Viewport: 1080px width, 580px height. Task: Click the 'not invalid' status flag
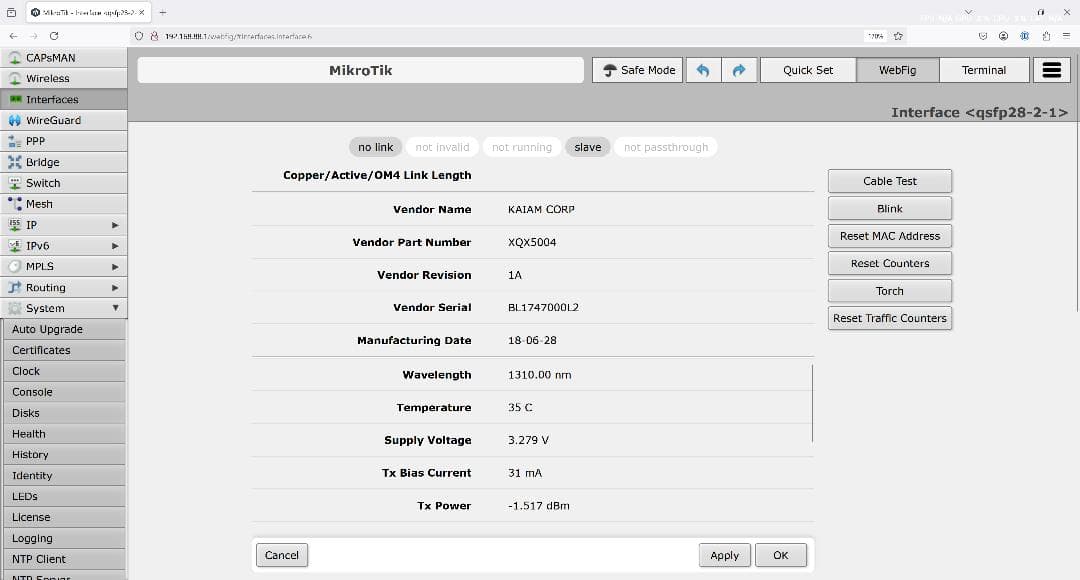point(442,147)
